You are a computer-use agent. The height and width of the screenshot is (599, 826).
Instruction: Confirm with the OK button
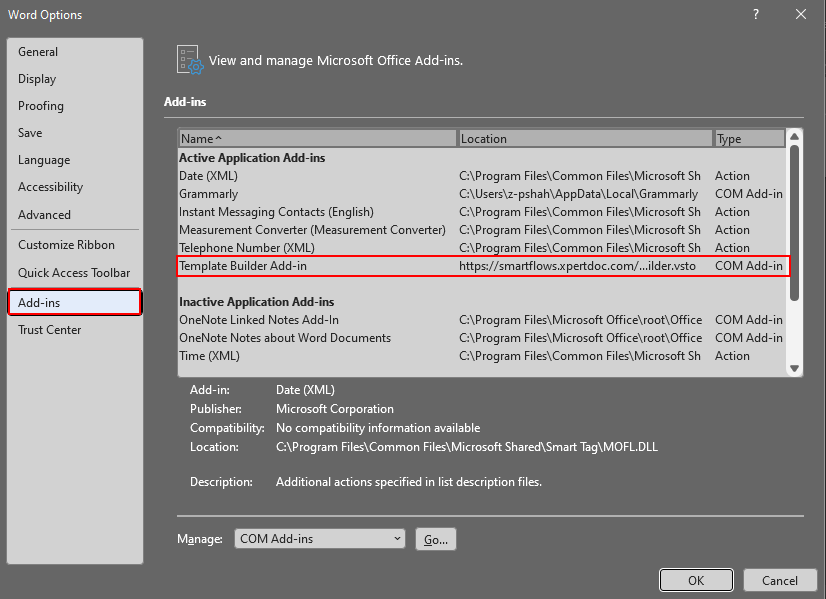tap(696, 581)
